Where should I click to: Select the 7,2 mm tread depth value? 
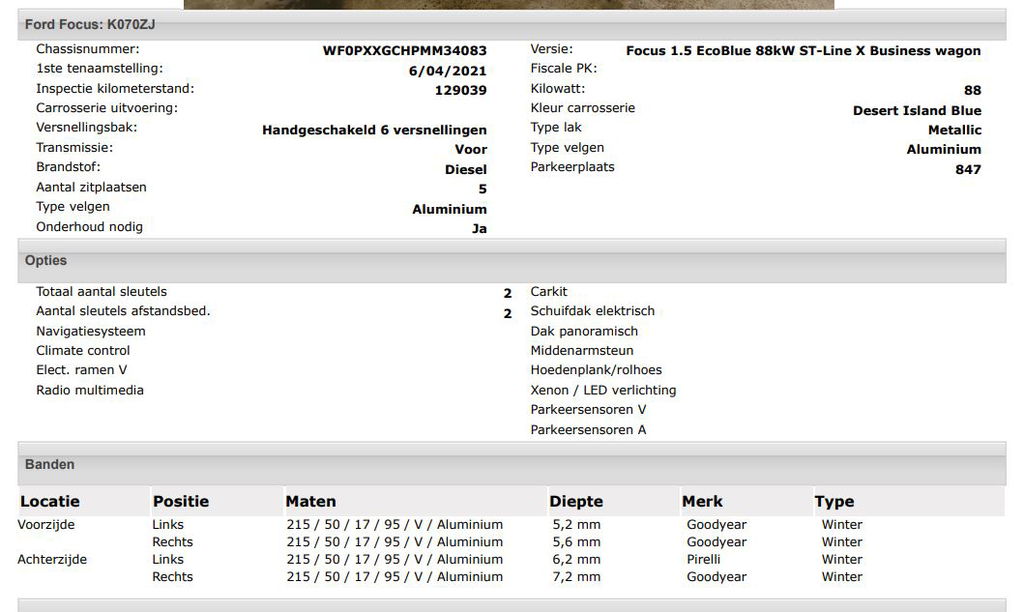click(576, 577)
